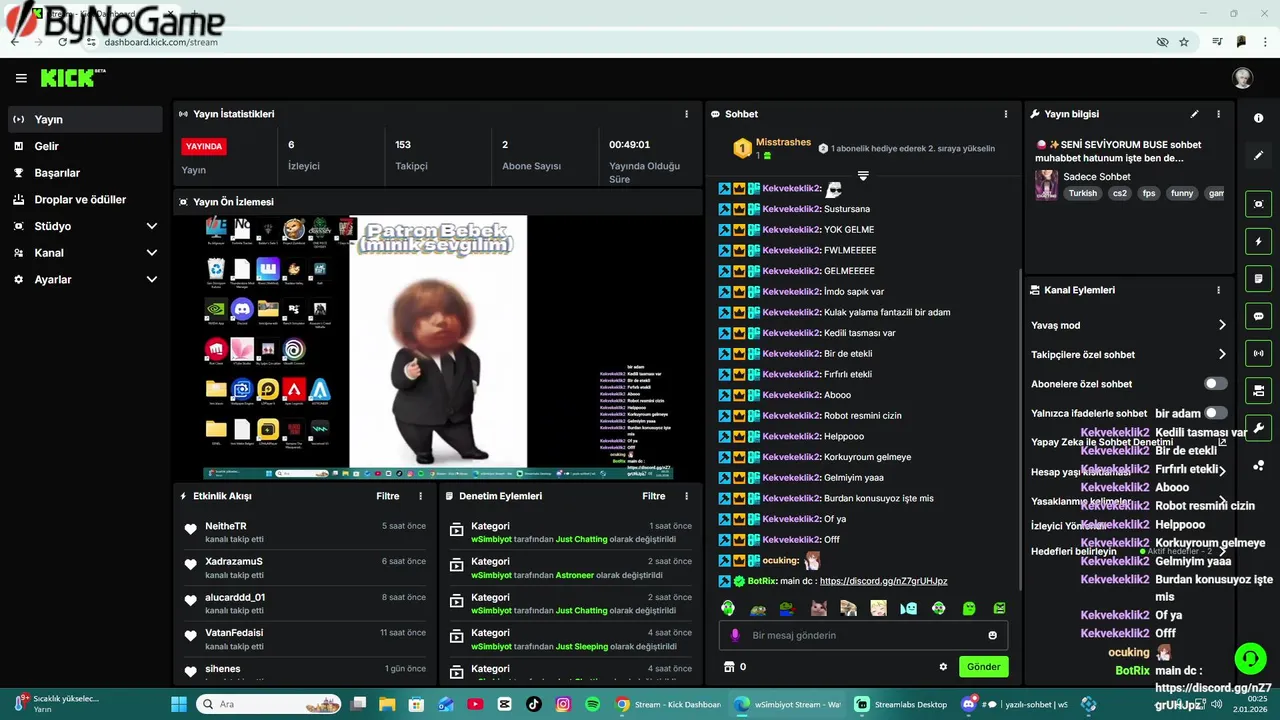Select Yayın in the sidebar
The image size is (1280, 720).
click(85, 119)
